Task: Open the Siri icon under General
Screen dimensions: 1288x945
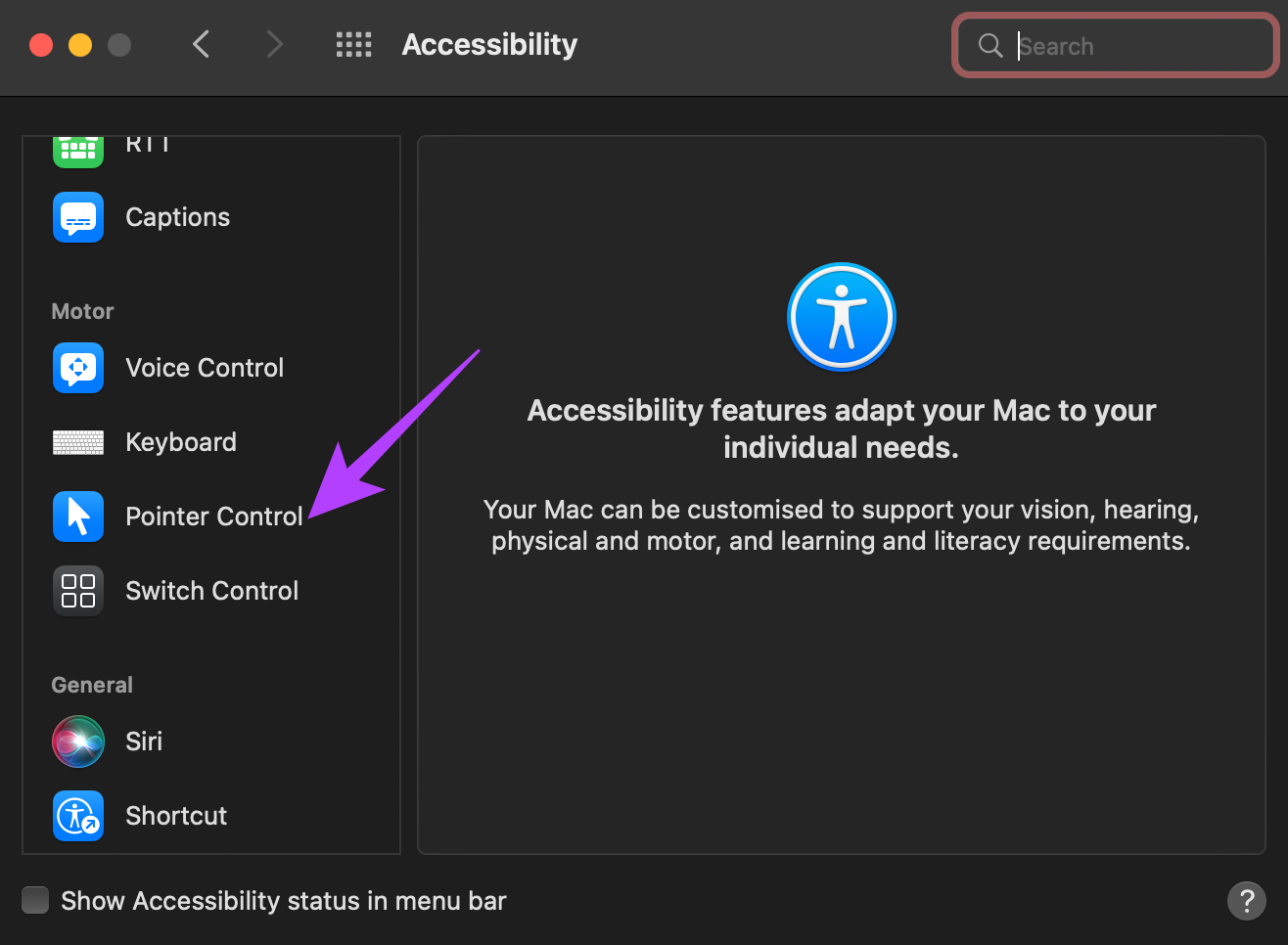Action: [78, 742]
